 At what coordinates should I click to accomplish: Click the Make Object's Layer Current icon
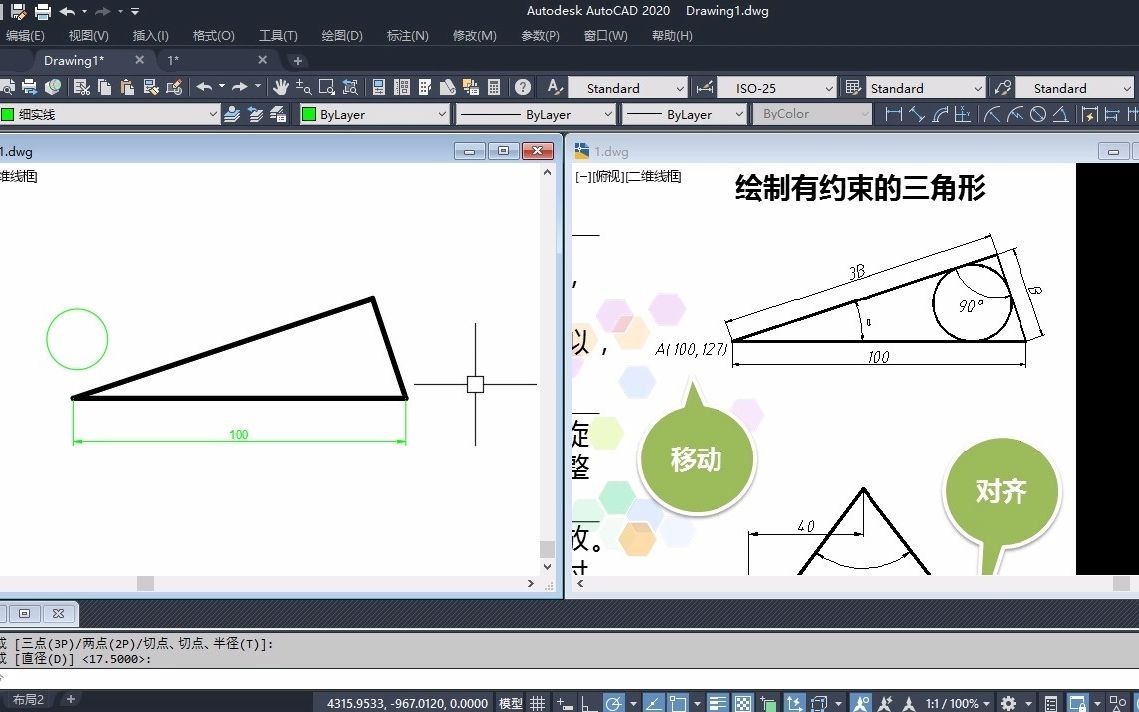click(x=231, y=115)
